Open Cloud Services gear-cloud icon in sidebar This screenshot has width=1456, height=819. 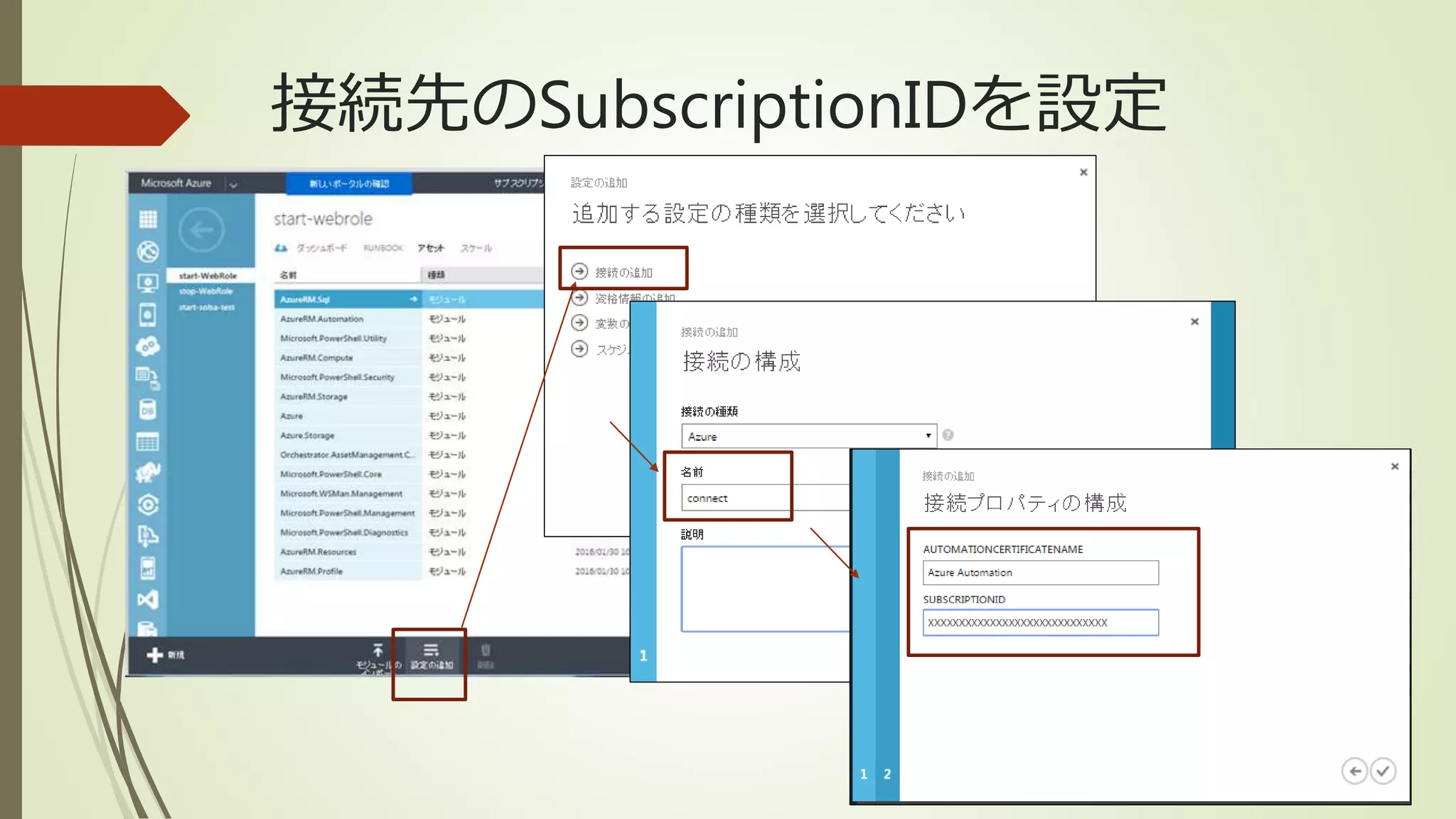click(148, 346)
